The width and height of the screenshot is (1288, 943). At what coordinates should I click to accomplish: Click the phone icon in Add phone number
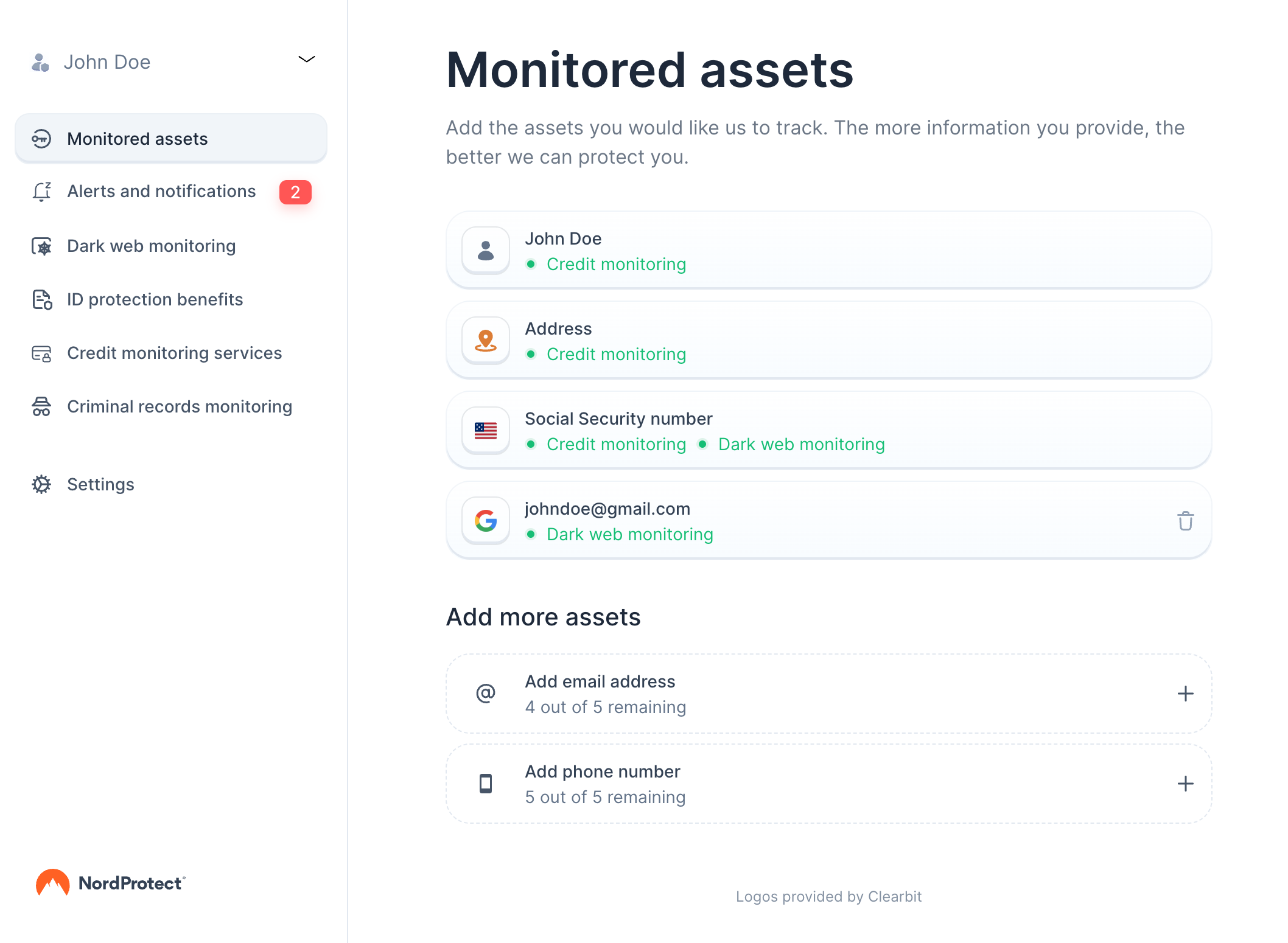pyautogui.click(x=485, y=784)
